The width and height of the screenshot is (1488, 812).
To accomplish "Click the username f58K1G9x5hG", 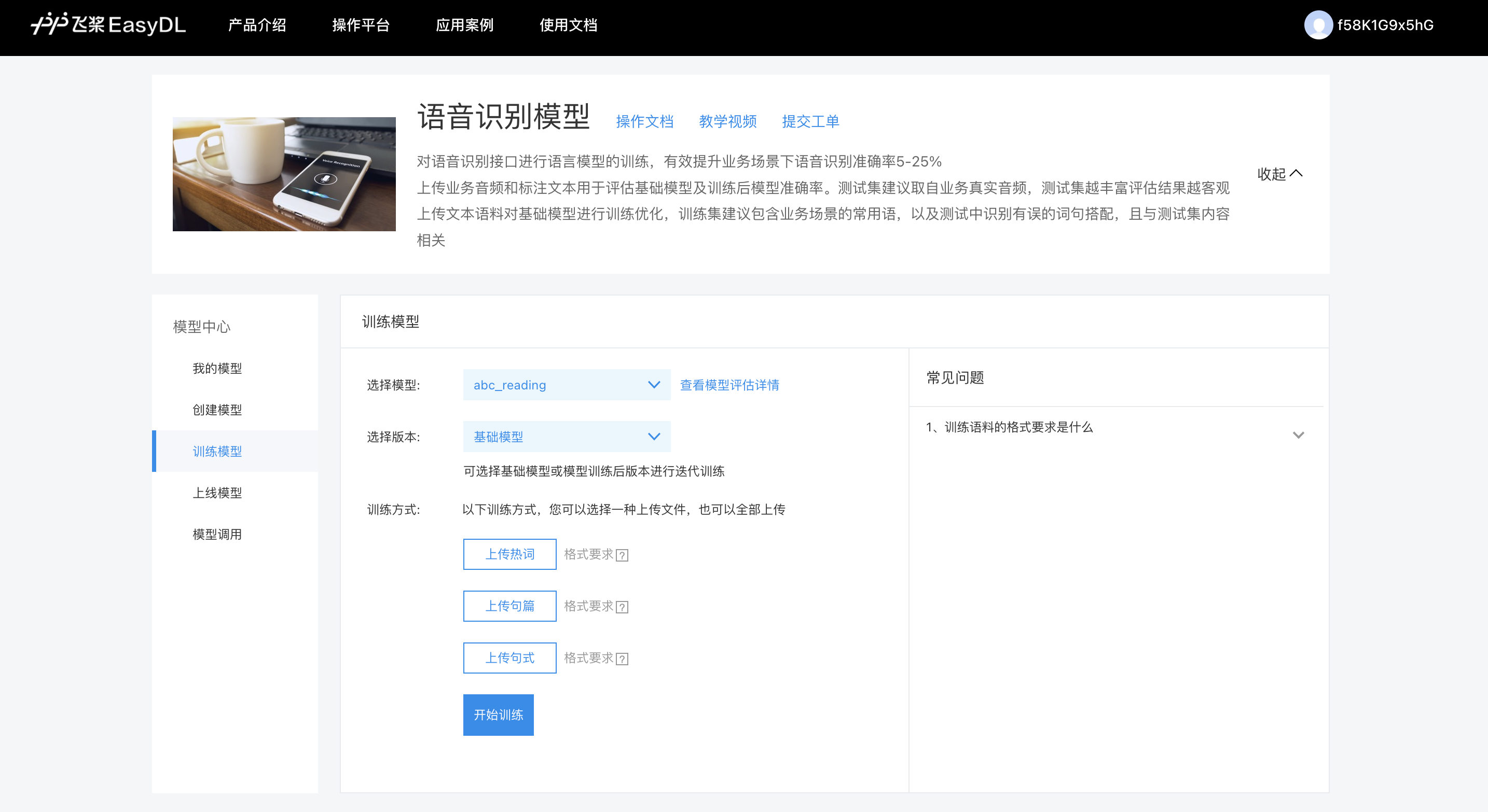I will (x=1385, y=25).
